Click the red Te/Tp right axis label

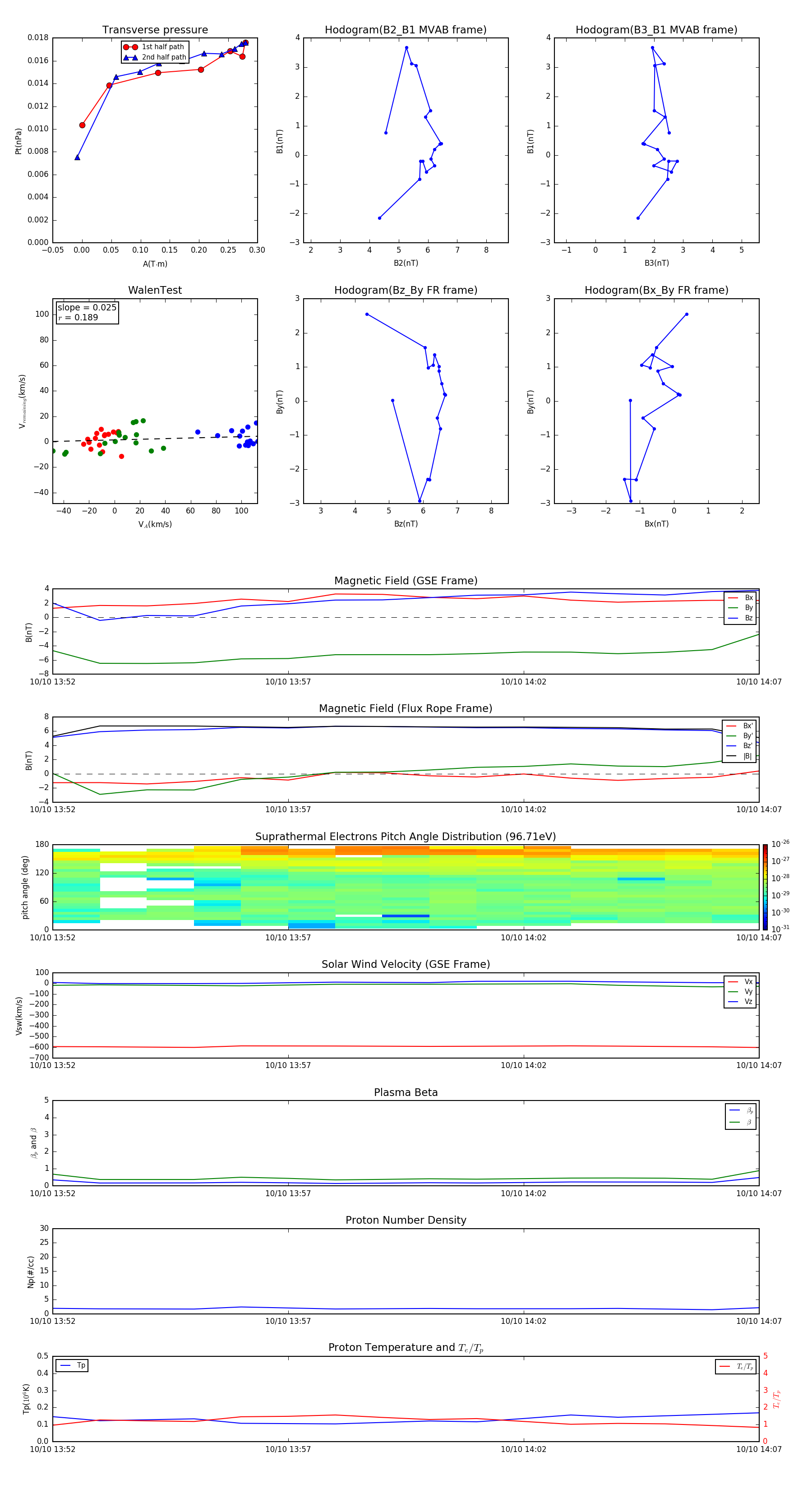777,1399
